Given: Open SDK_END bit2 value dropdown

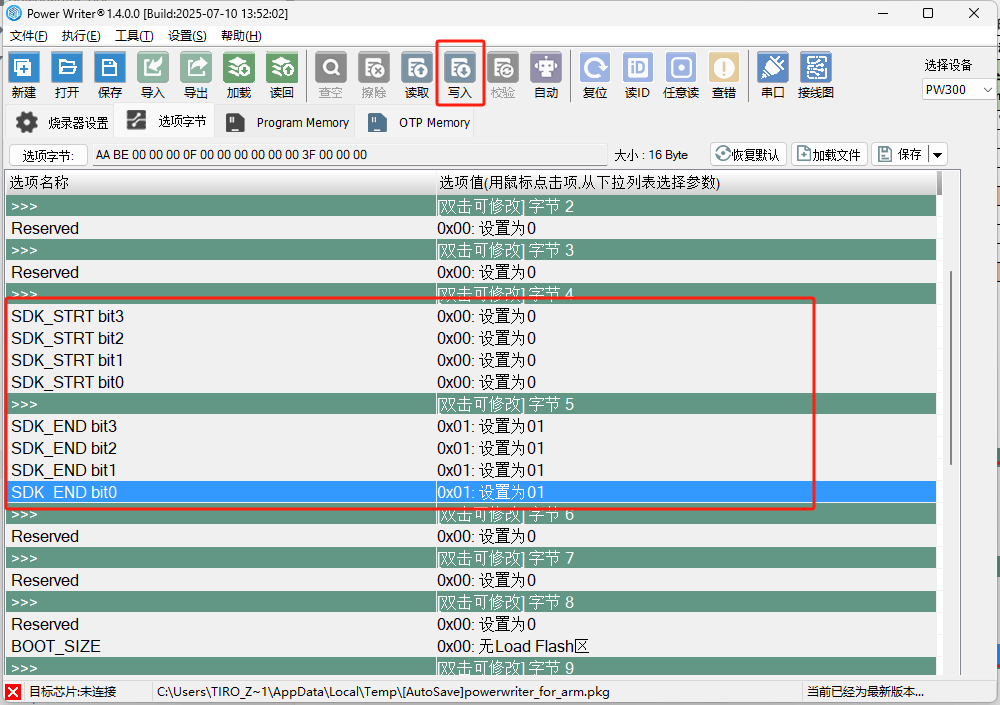Looking at the screenshot, I should tap(686, 449).
